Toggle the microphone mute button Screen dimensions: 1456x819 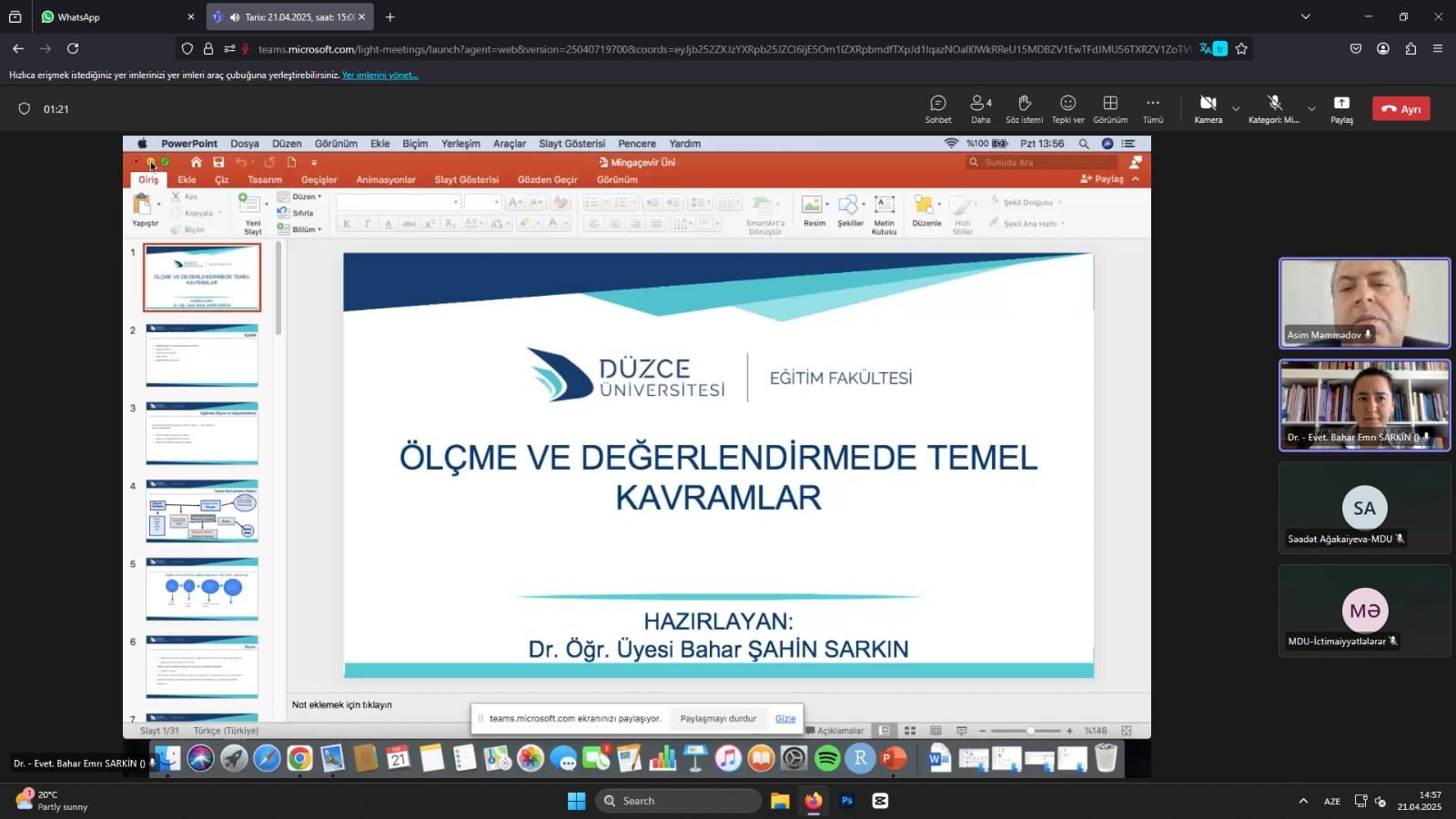click(x=1274, y=109)
